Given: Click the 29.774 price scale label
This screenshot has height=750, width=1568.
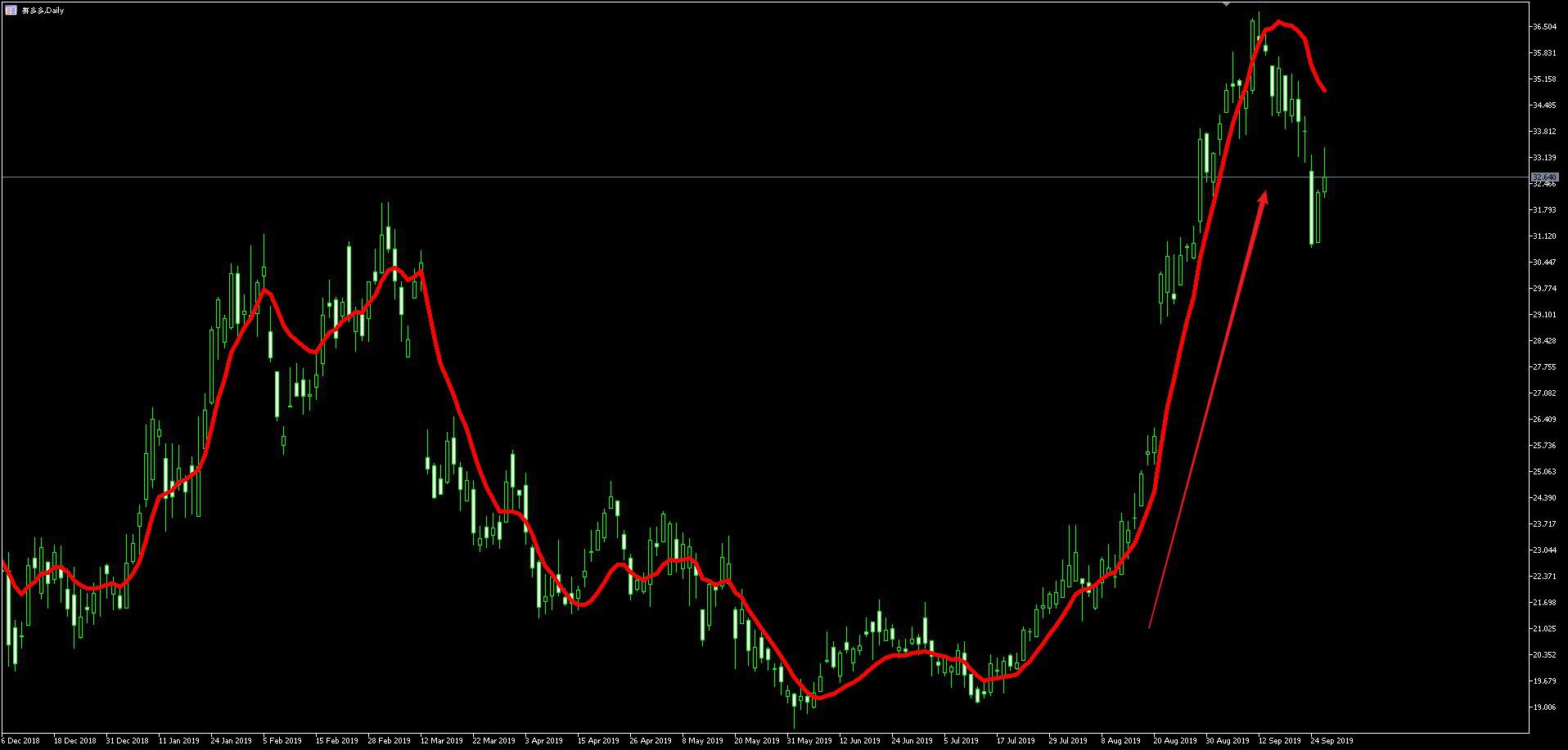Looking at the screenshot, I should point(1544,289).
